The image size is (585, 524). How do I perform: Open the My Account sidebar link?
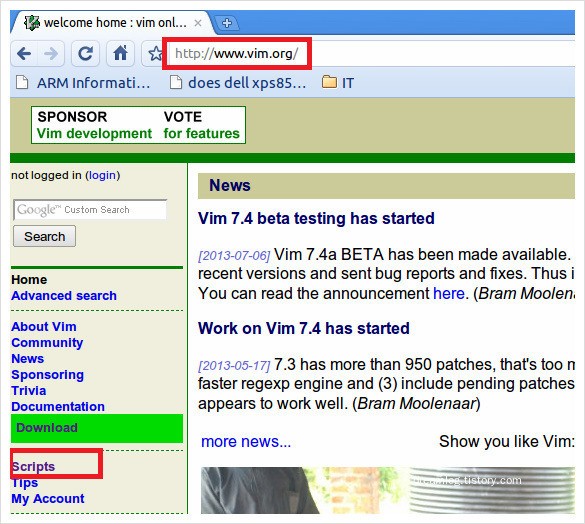click(x=48, y=499)
